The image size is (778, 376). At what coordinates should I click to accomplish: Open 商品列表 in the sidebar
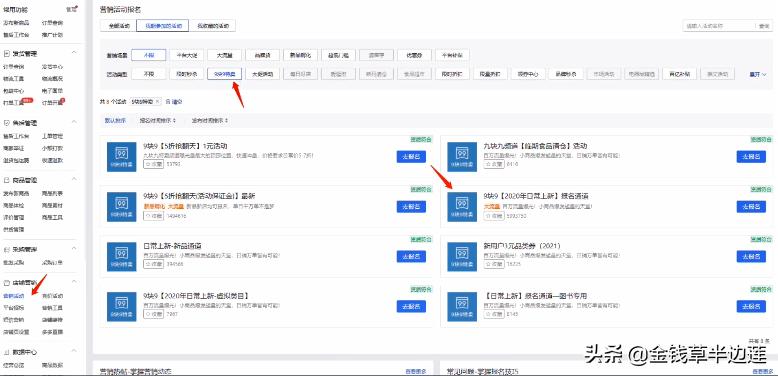click(x=53, y=193)
